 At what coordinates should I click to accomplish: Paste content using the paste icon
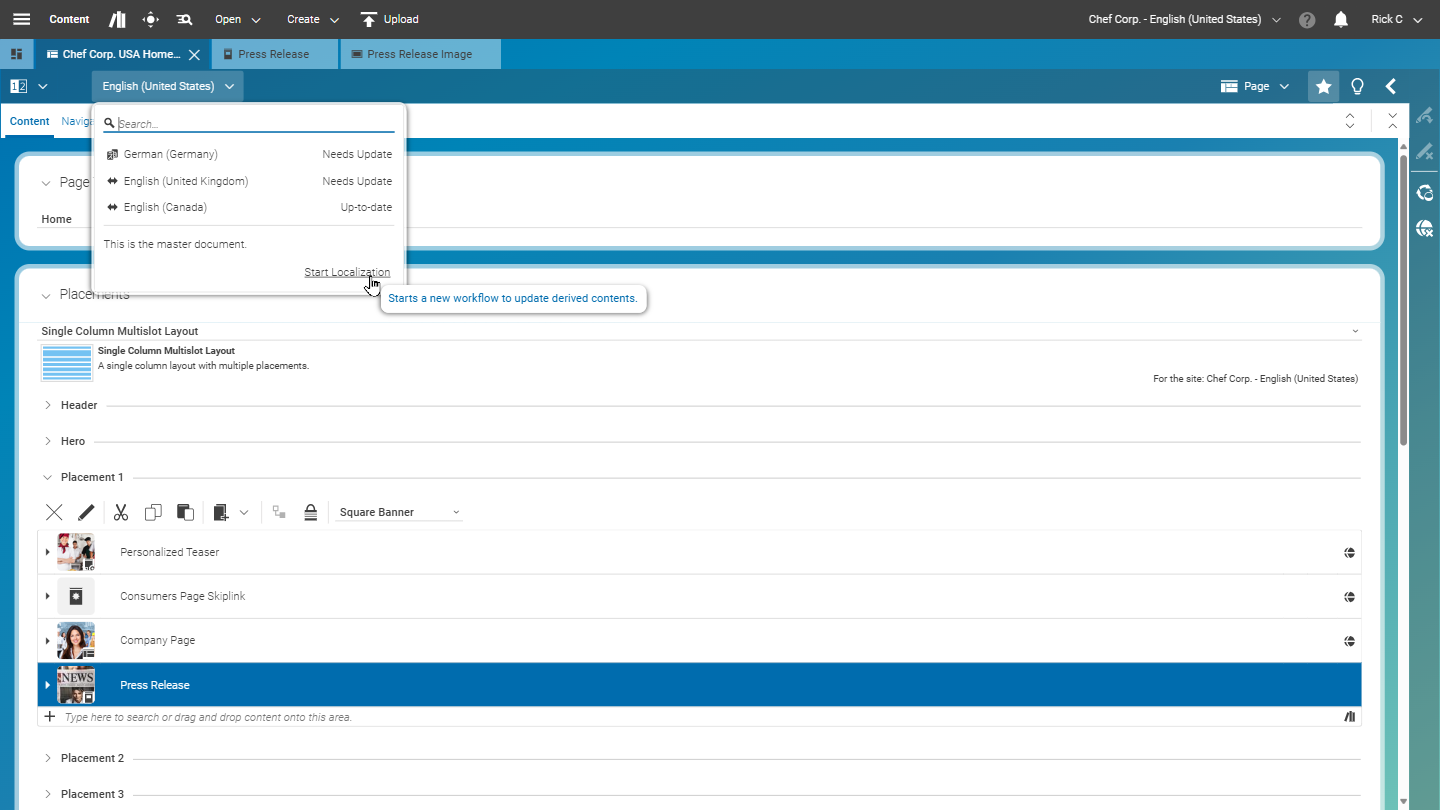(184, 511)
